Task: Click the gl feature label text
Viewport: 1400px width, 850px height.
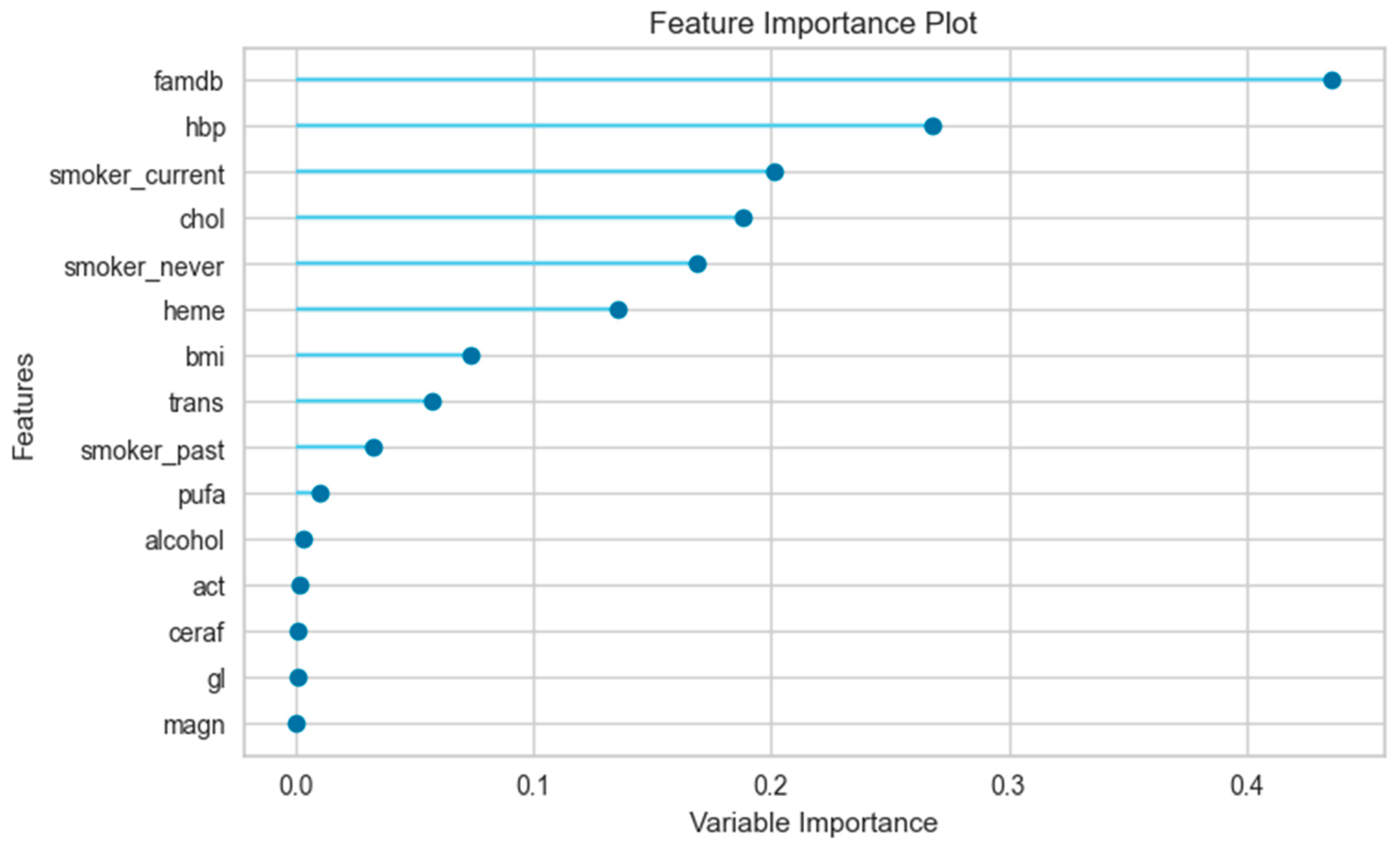Action: (216, 679)
